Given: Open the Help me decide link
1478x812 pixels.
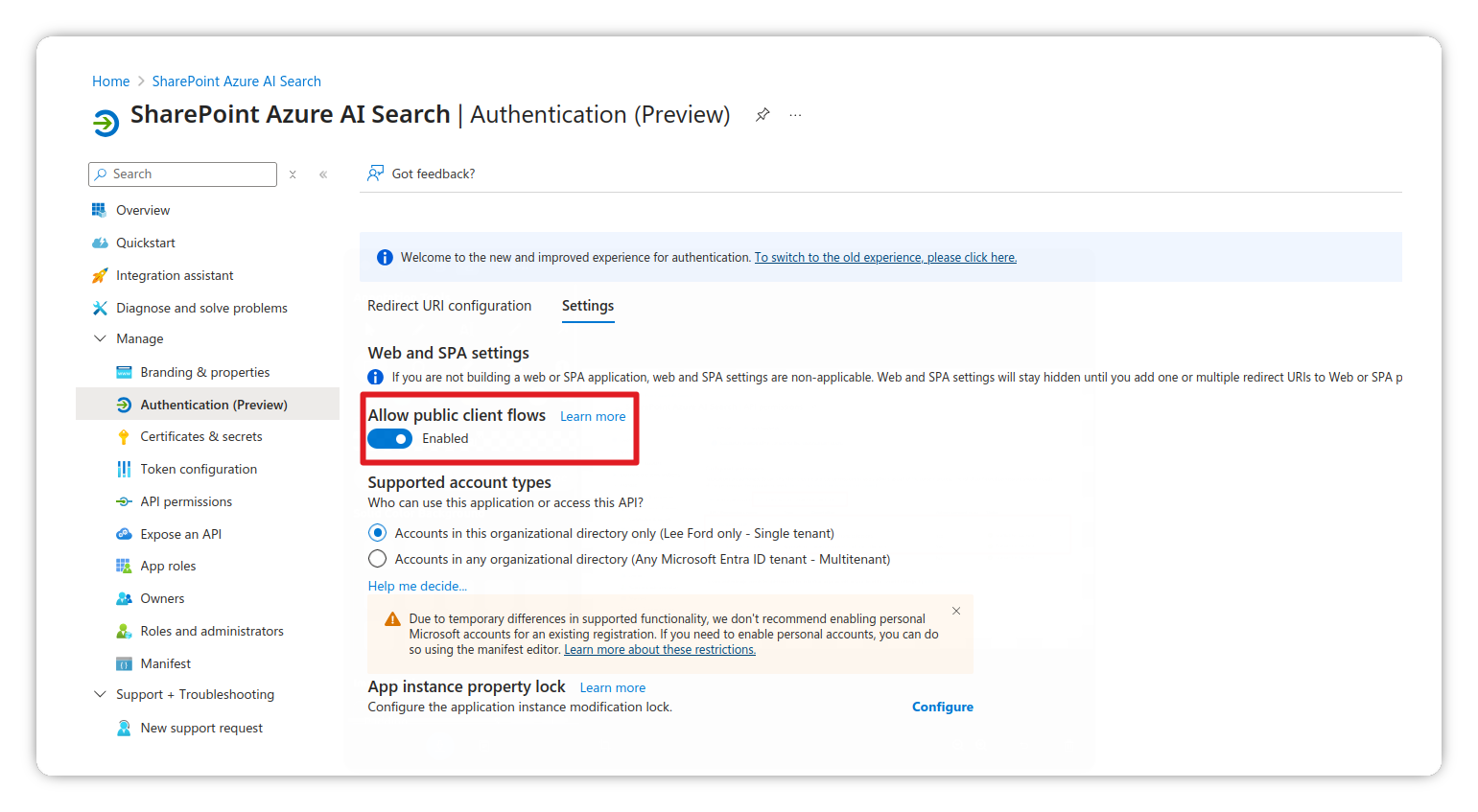Looking at the screenshot, I should (x=417, y=585).
